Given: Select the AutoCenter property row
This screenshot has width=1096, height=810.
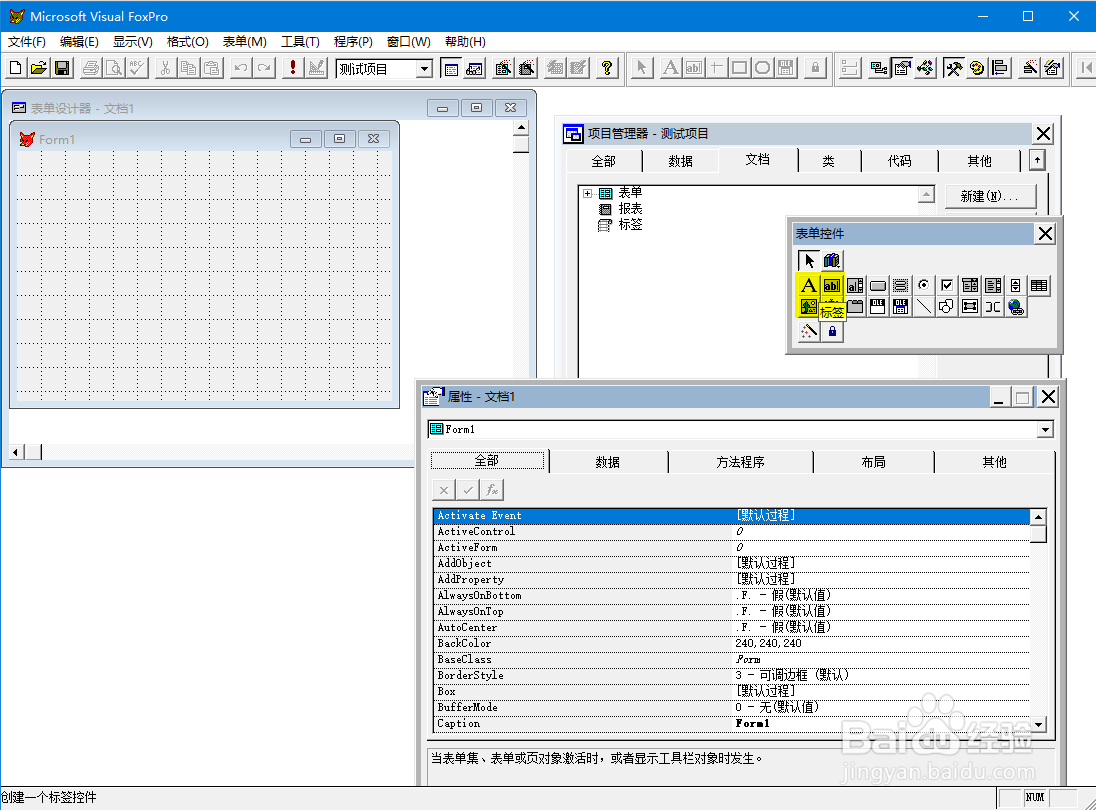Looking at the screenshot, I should pos(731,628).
